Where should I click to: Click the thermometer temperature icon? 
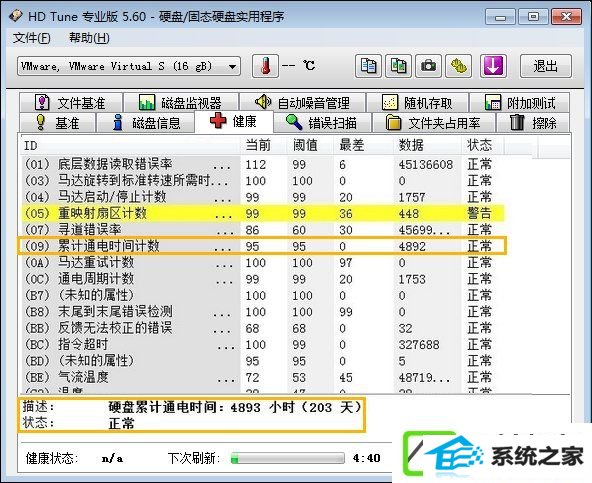[x=265, y=66]
